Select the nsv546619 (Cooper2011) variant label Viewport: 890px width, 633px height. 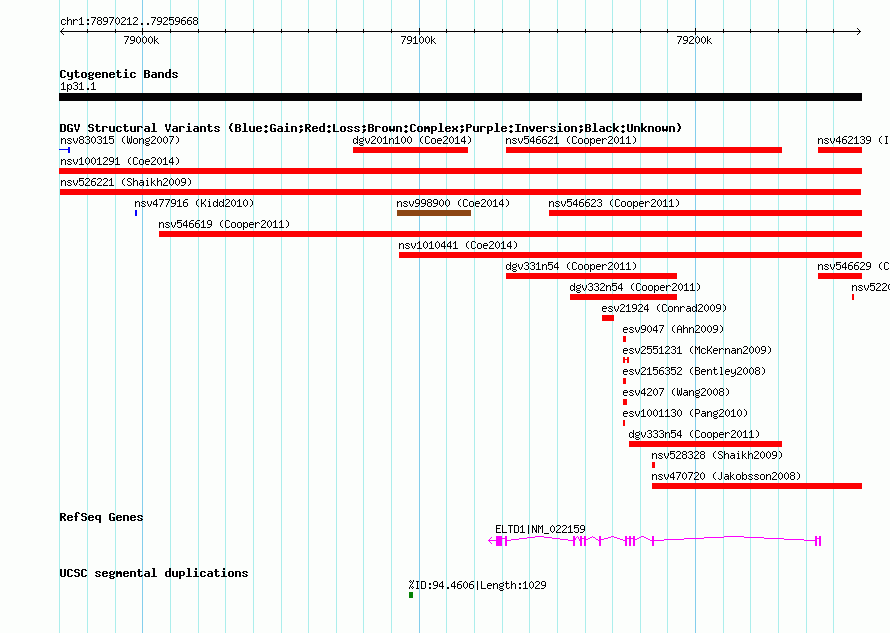(224, 224)
